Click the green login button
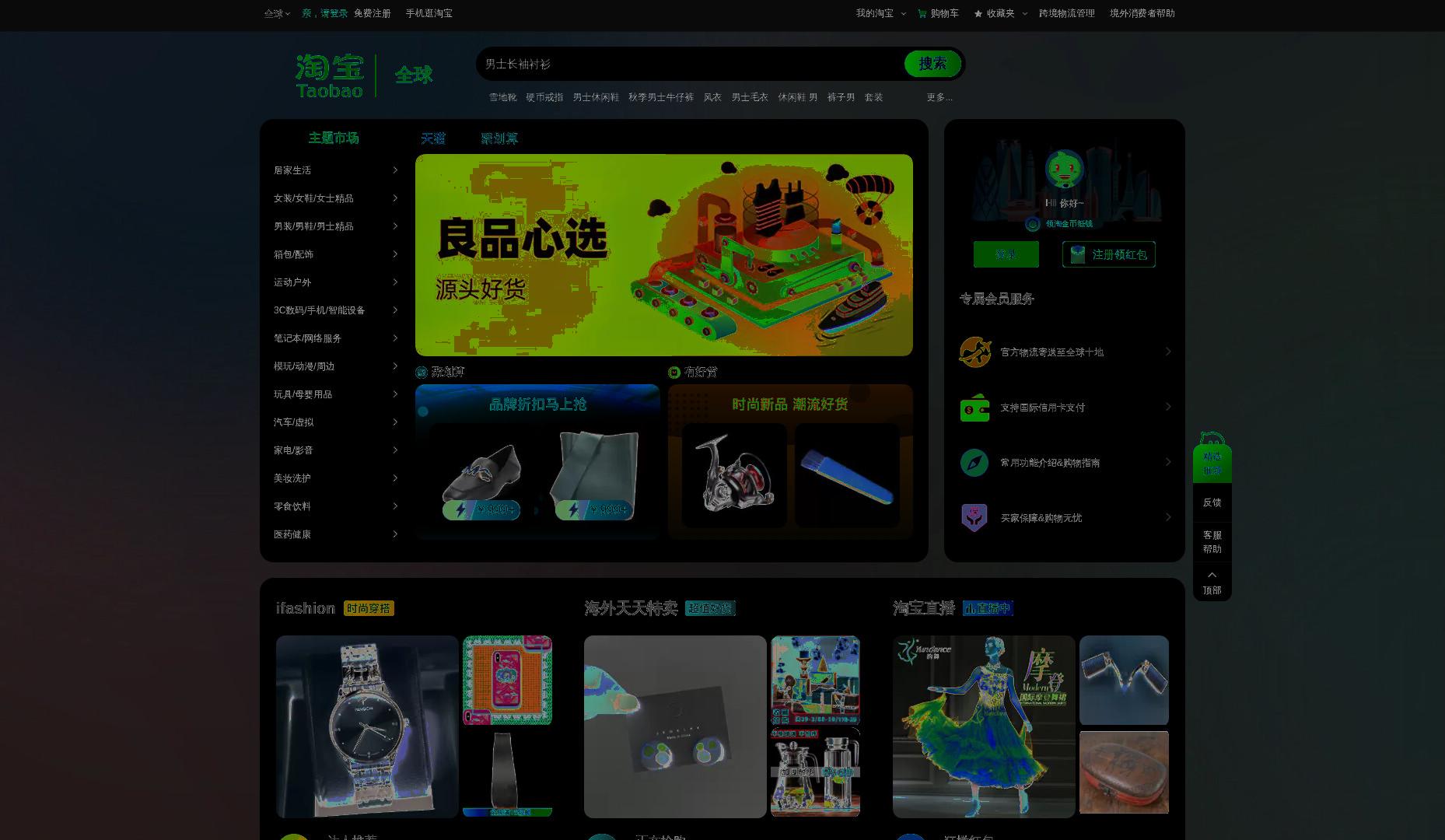Viewport: 1445px width, 840px height. point(1006,254)
